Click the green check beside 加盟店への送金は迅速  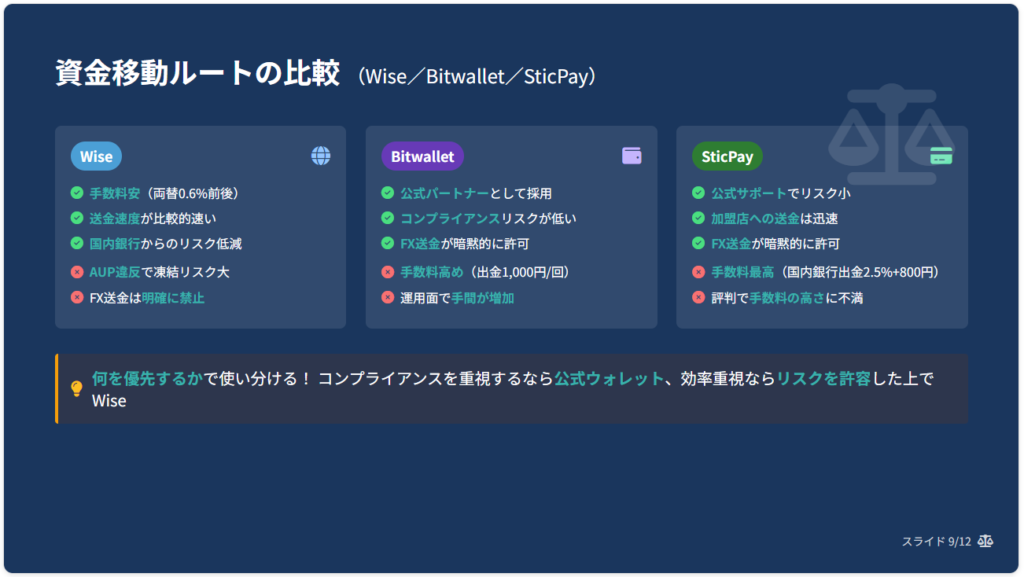699,218
